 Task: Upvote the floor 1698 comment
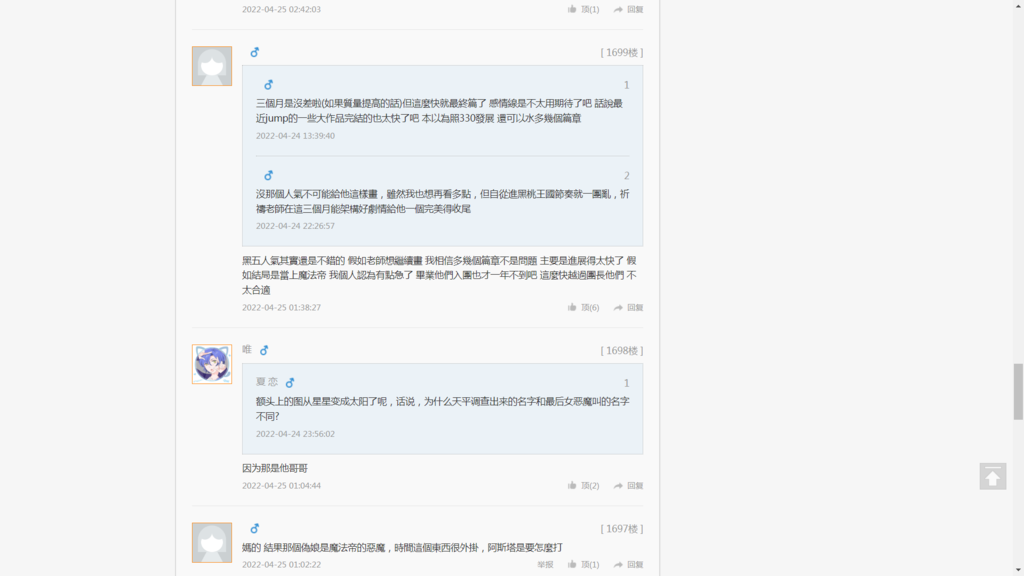(x=583, y=486)
